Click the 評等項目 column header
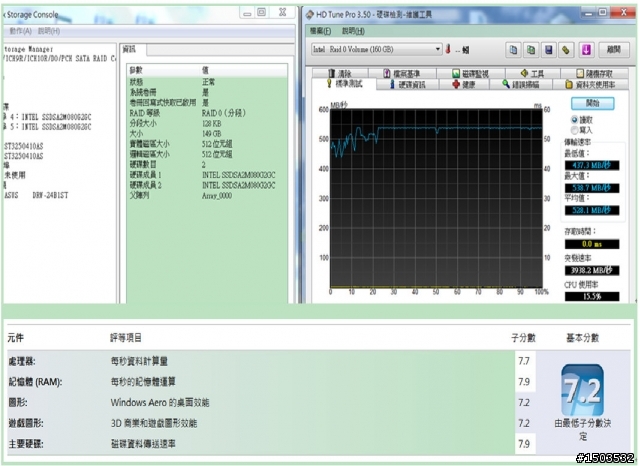This screenshot has width=640, height=466. (x=126, y=338)
